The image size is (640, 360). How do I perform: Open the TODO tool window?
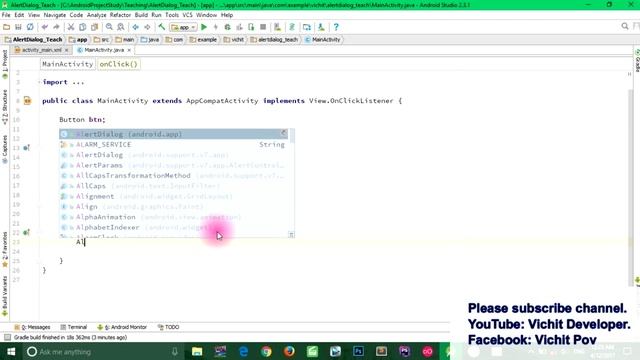pyautogui.click(x=169, y=327)
